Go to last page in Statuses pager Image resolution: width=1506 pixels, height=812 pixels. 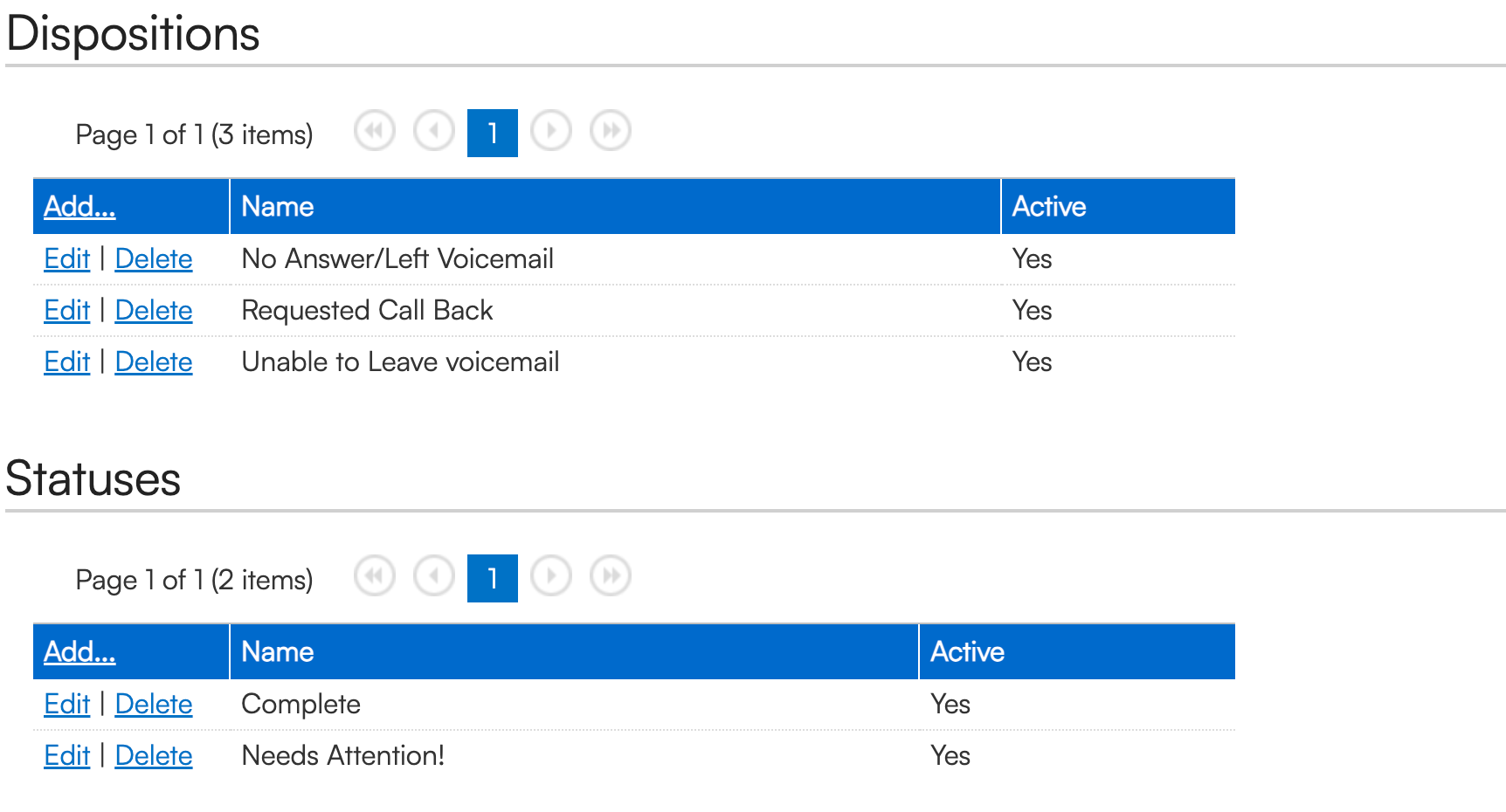coord(611,577)
